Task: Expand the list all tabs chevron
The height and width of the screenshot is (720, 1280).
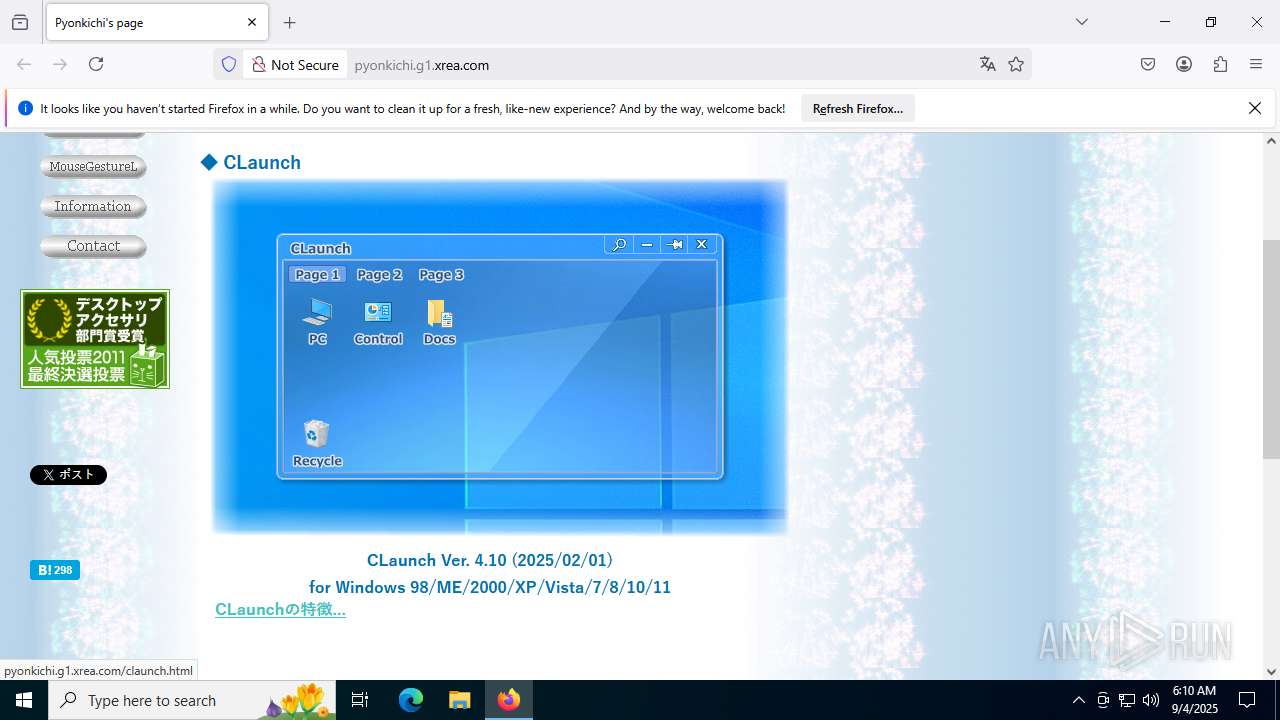Action: point(1082,22)
